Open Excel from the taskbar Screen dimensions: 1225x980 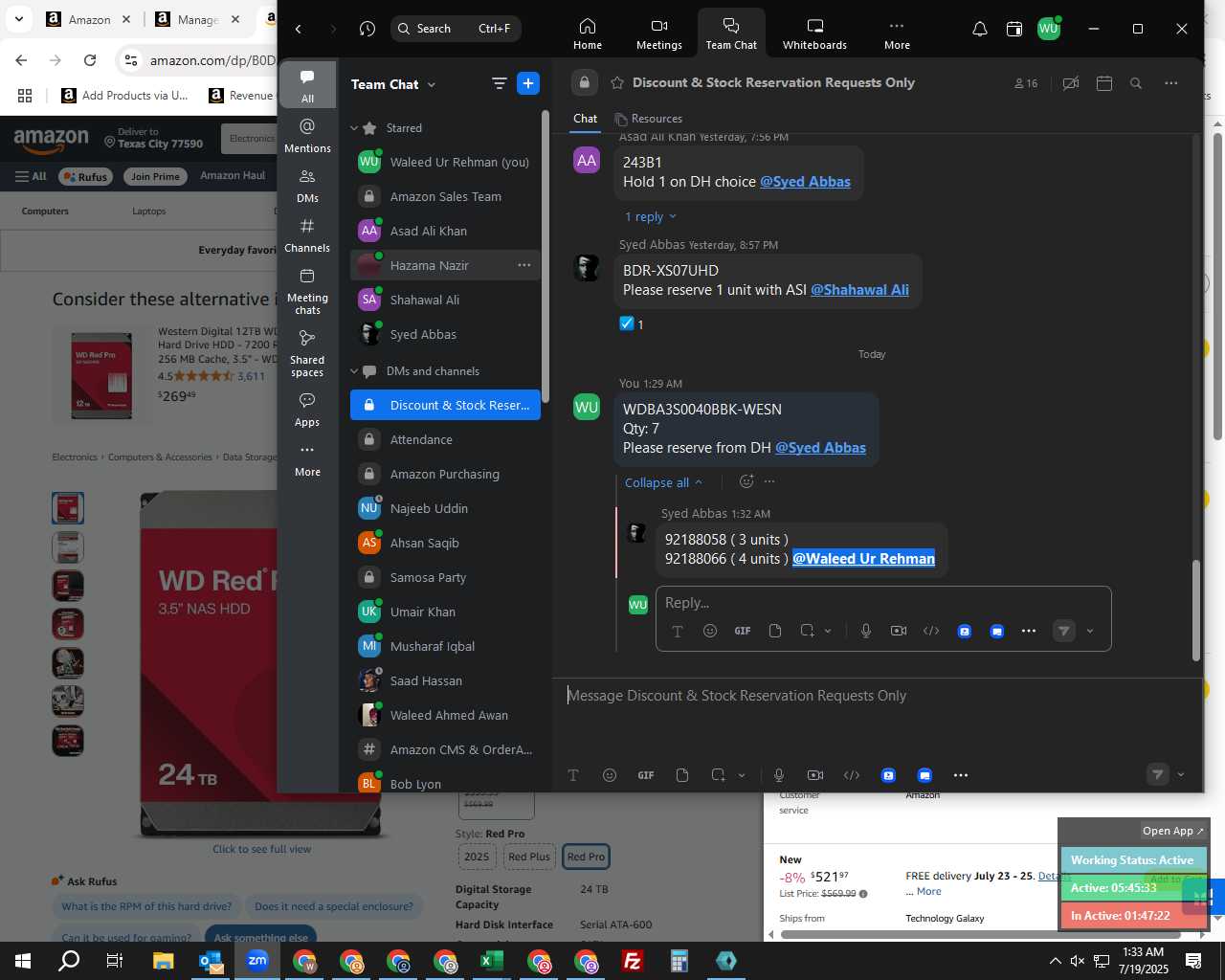tap(491, 961)
